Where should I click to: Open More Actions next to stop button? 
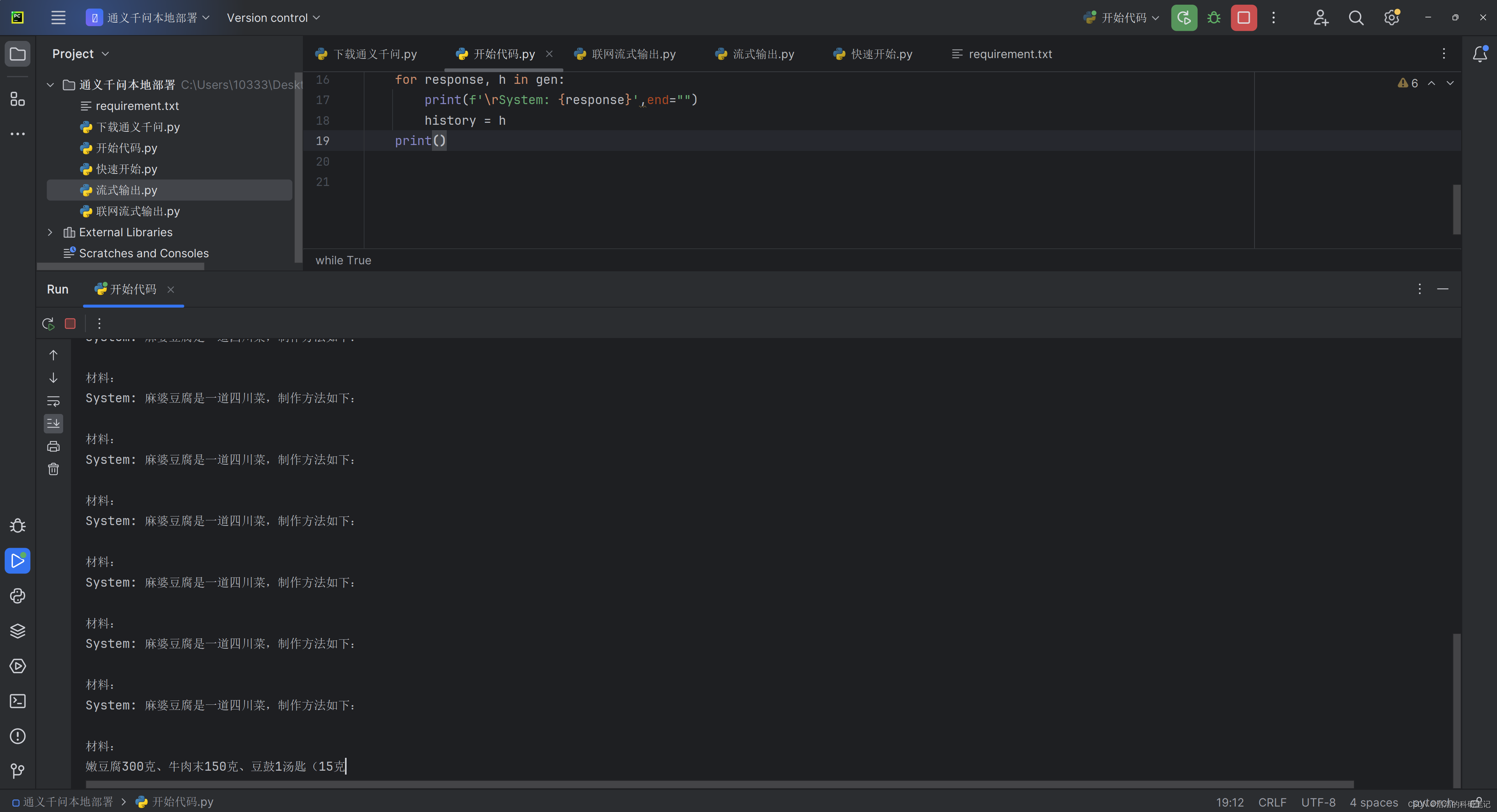click(1273, 18)
